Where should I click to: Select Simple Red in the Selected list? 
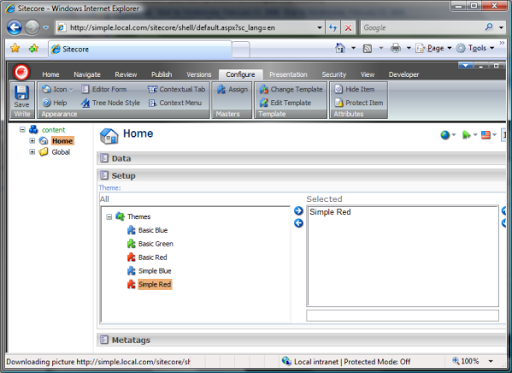330,212
